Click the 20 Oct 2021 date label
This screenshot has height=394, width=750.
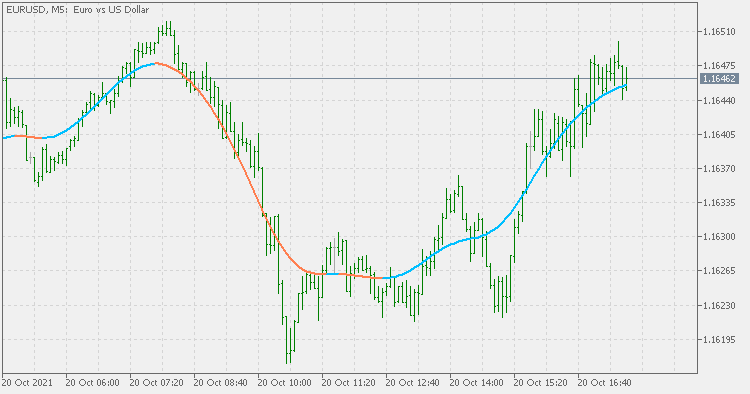click(x=27, y=383)
